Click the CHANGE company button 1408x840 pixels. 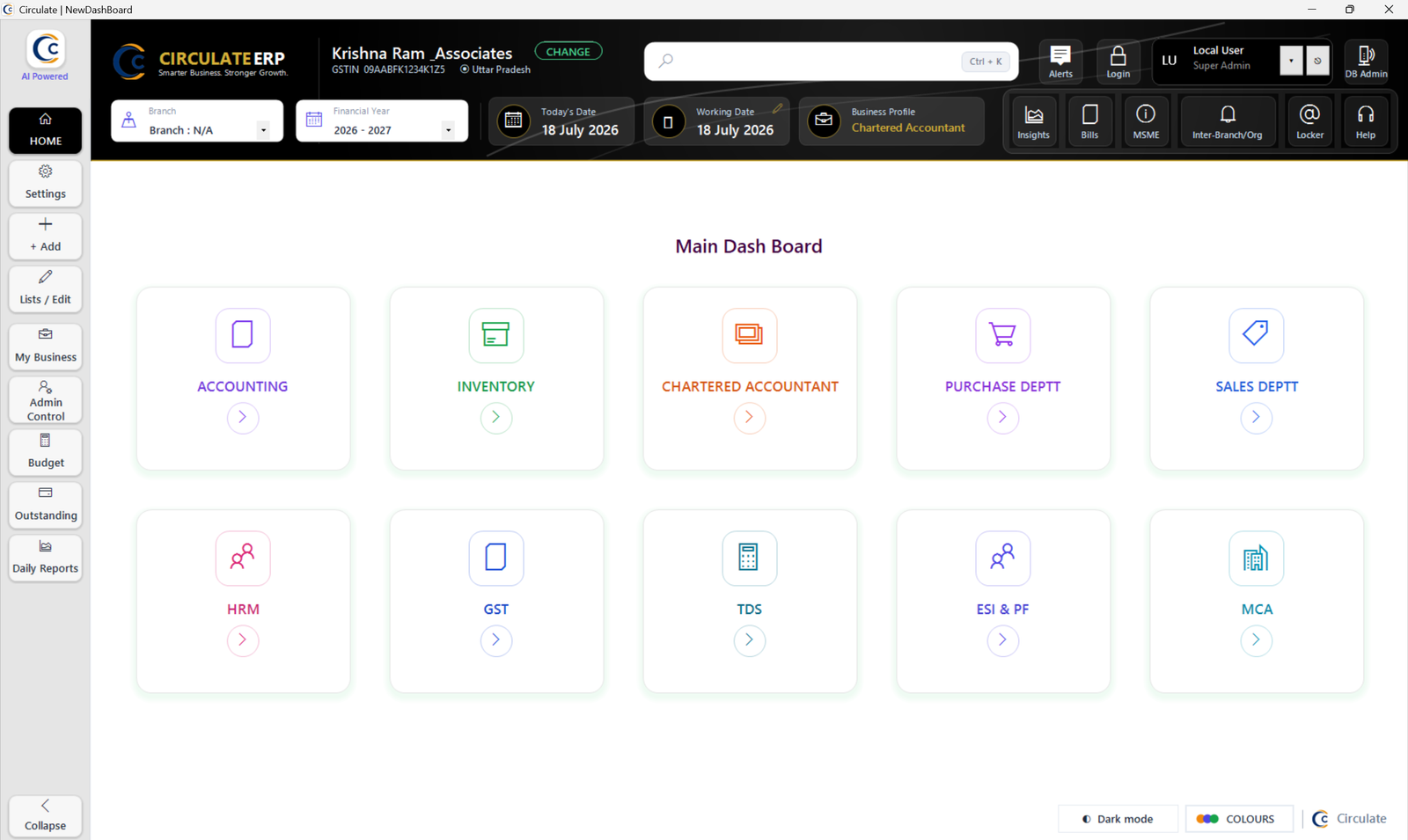point(568,52)
